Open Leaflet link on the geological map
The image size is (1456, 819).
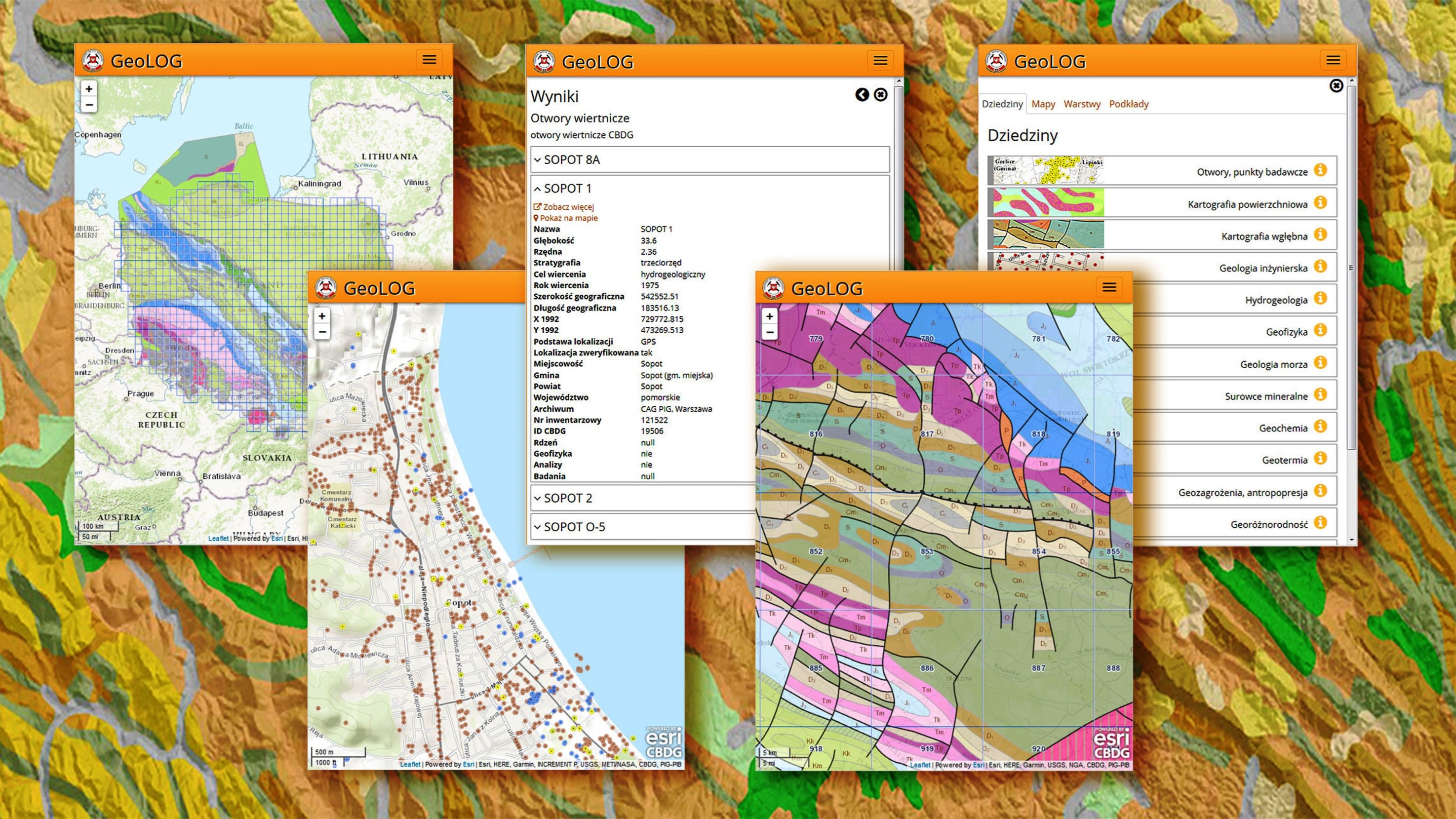click(x=920, y=765)
